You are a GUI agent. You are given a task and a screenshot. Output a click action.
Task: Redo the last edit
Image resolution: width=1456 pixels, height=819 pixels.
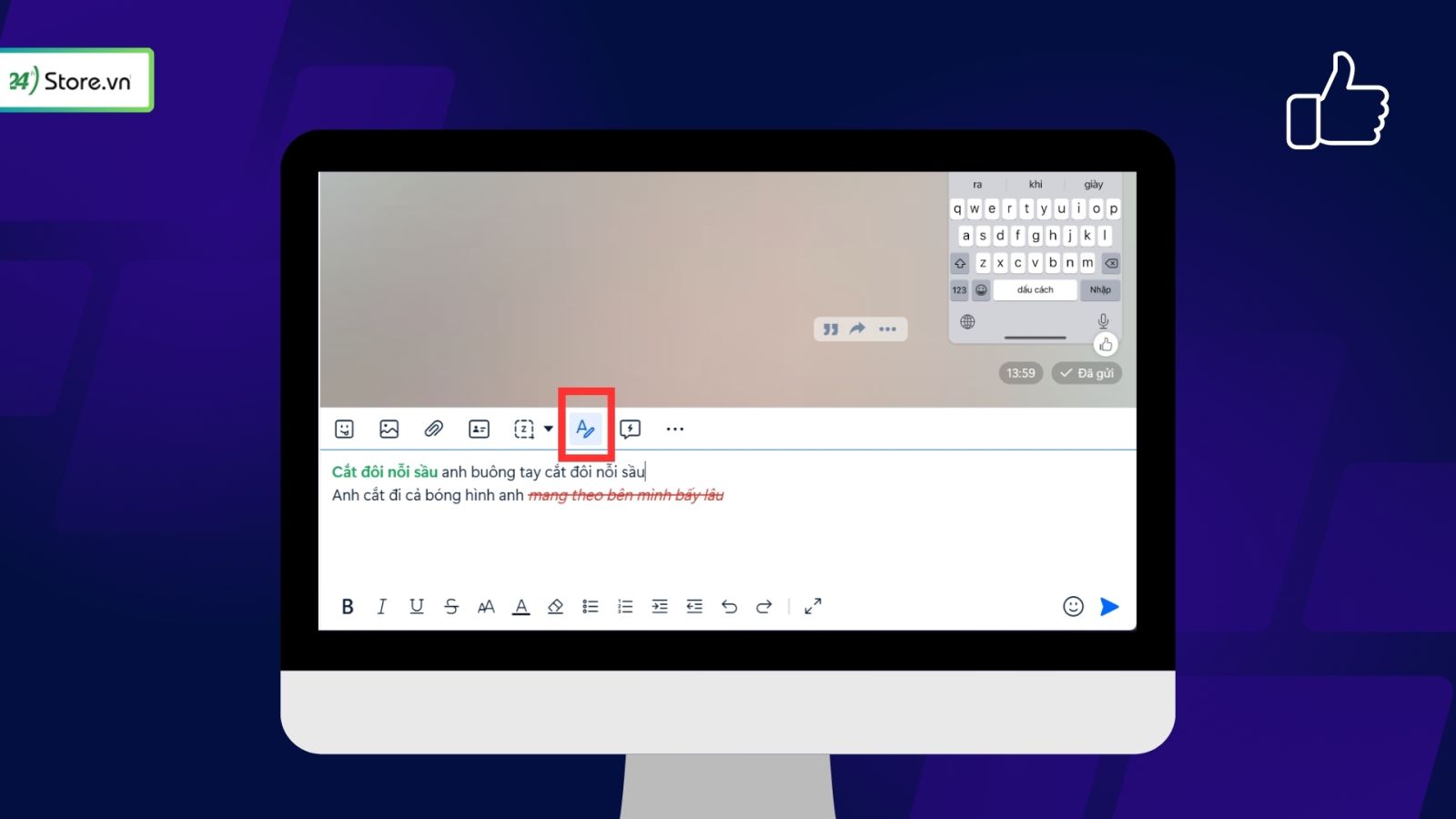[763, 607]
